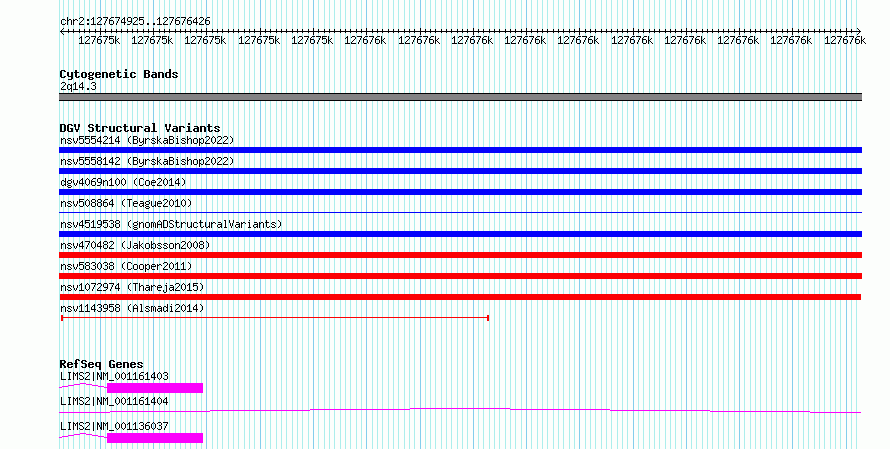Click the gray 2q14.3 cytogenetic band bar

(x=460, y=97)
